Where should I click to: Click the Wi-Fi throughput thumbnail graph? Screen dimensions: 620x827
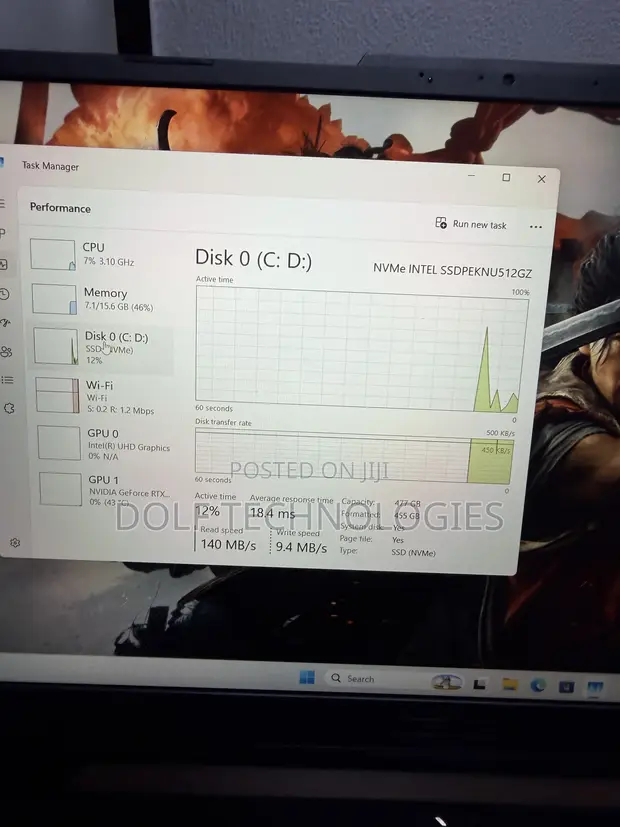pyautogui.click(x=57, y=395)
